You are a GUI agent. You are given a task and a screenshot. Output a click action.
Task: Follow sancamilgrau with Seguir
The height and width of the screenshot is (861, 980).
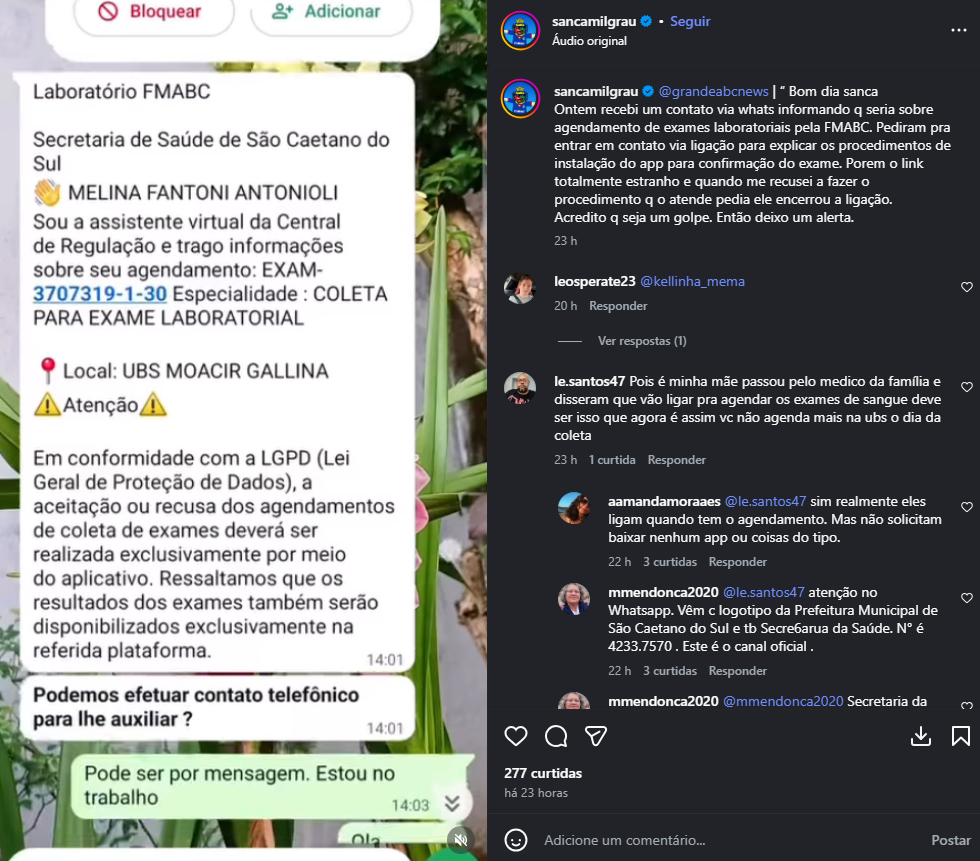coord(690,21)
